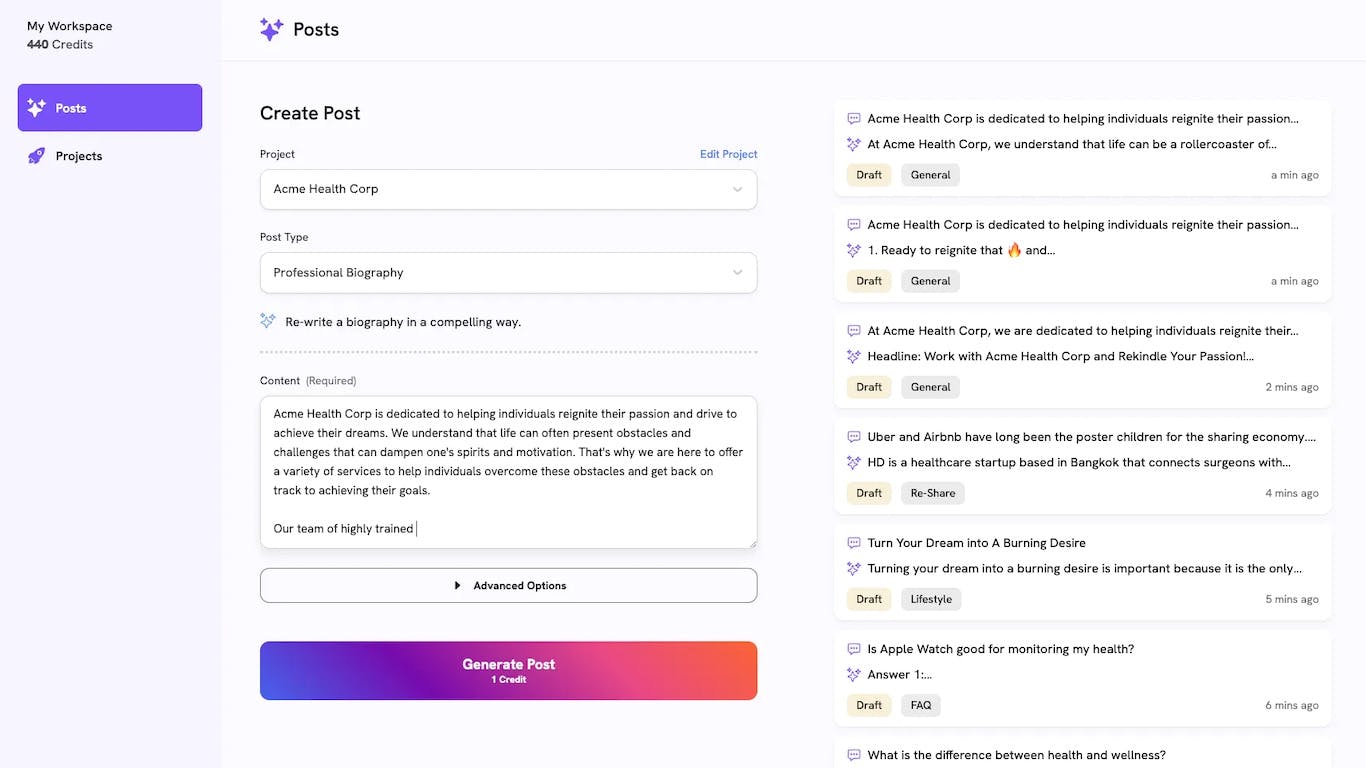Click the sparkle icon in the Posts sidebar item
Viewport: 1366px width, 768px height.
tap(36, 108)
